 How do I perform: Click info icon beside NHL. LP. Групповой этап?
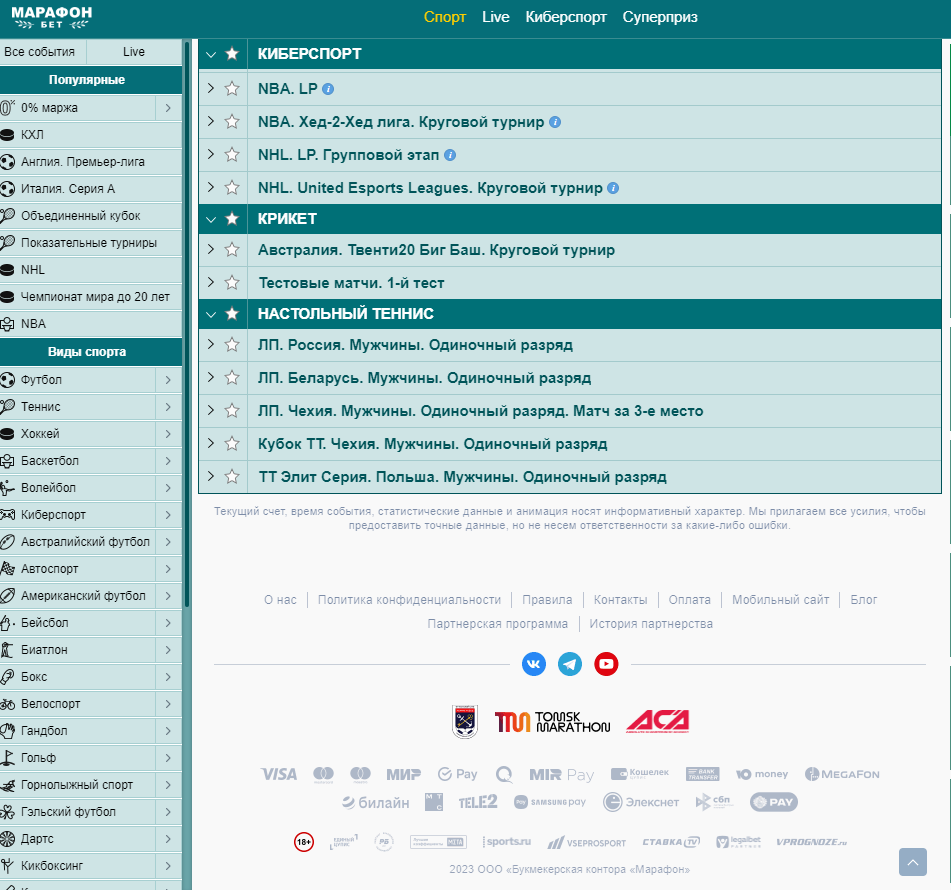click(x=449, y=155)
